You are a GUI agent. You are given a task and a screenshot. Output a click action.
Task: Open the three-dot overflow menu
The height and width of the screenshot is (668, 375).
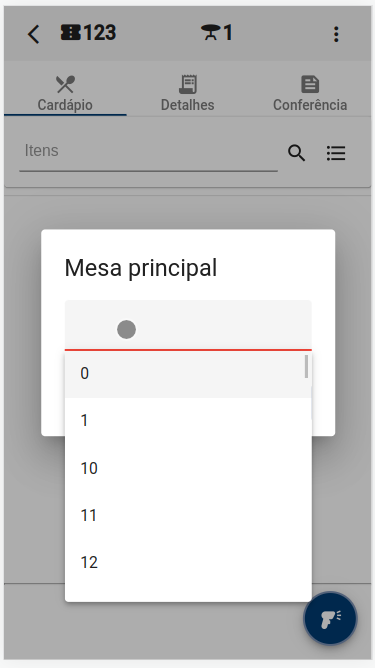pos(336,34)
